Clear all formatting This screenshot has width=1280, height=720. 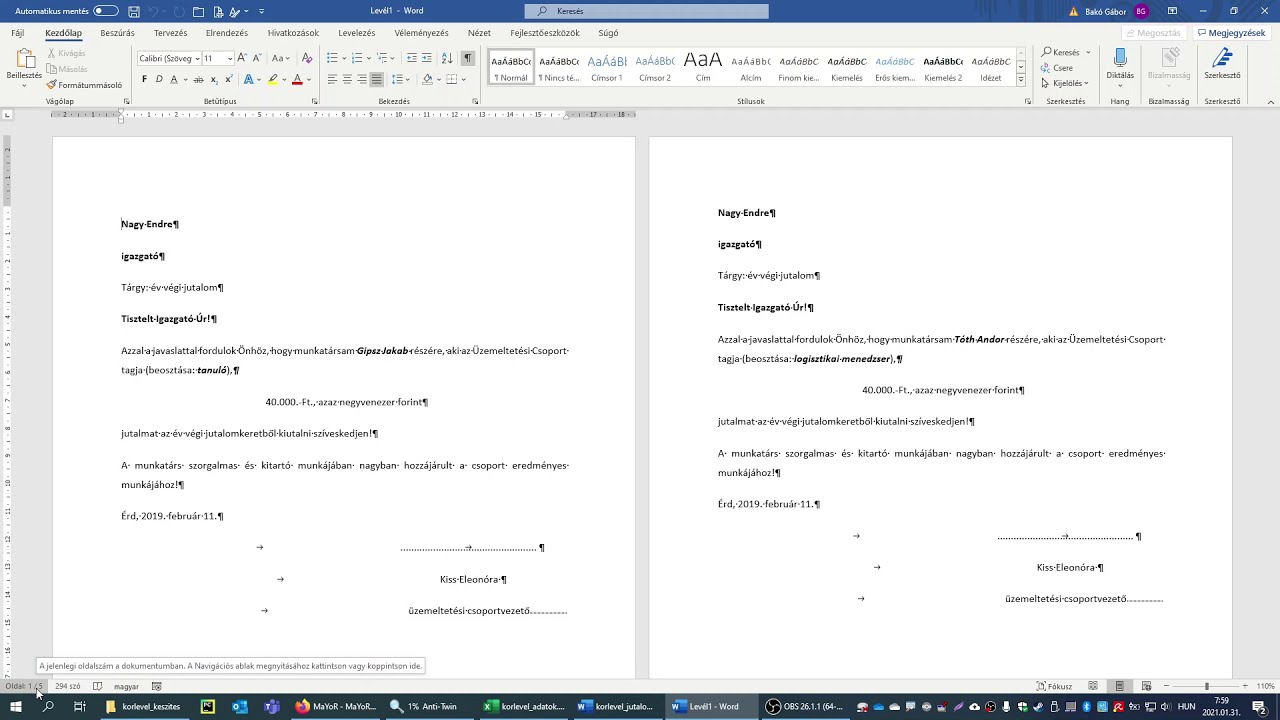click(x=307, y=58)
